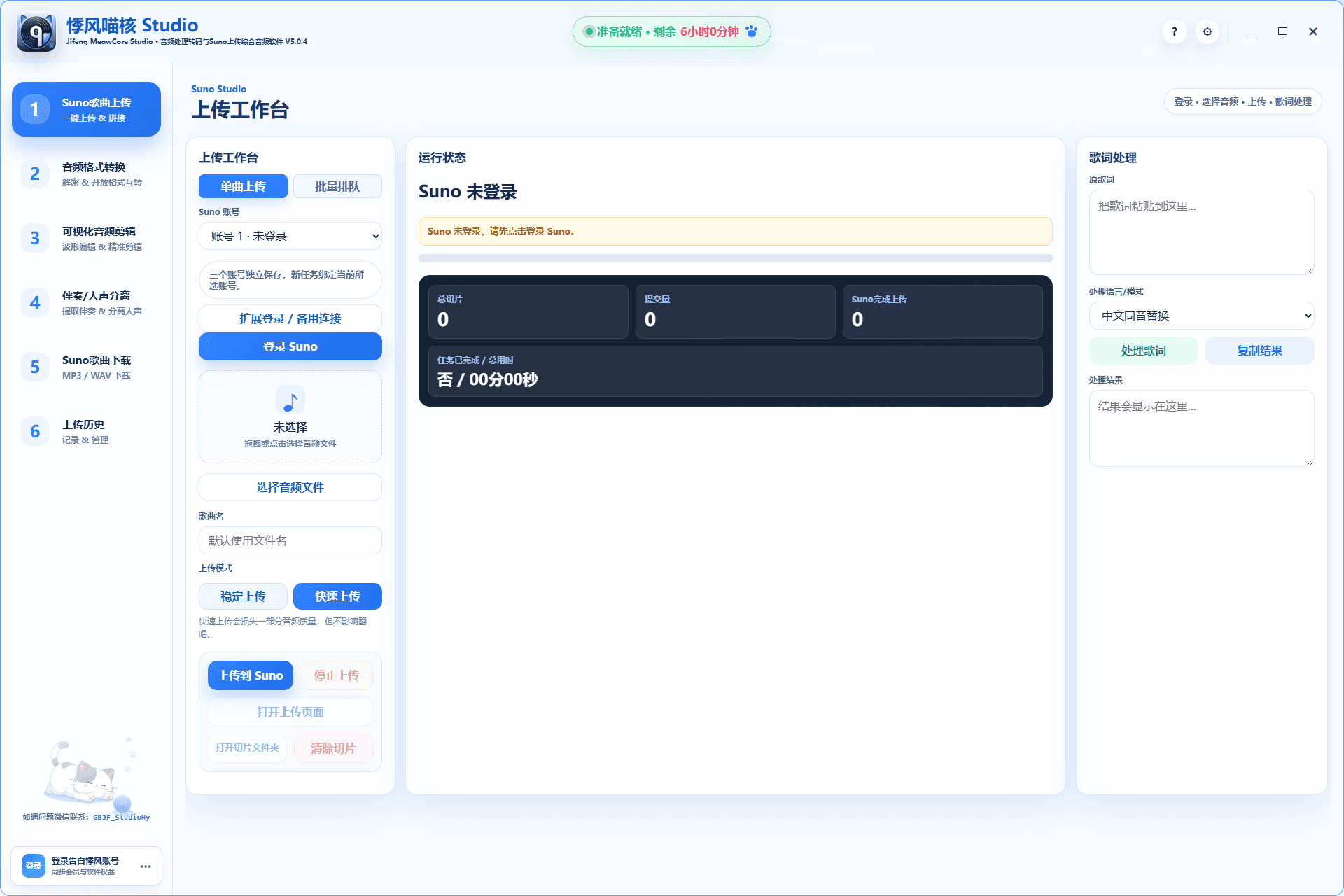This screenshot has height=896, width=1344.
Task: Click the select audio file button
Action: click(x=290, y=487)
